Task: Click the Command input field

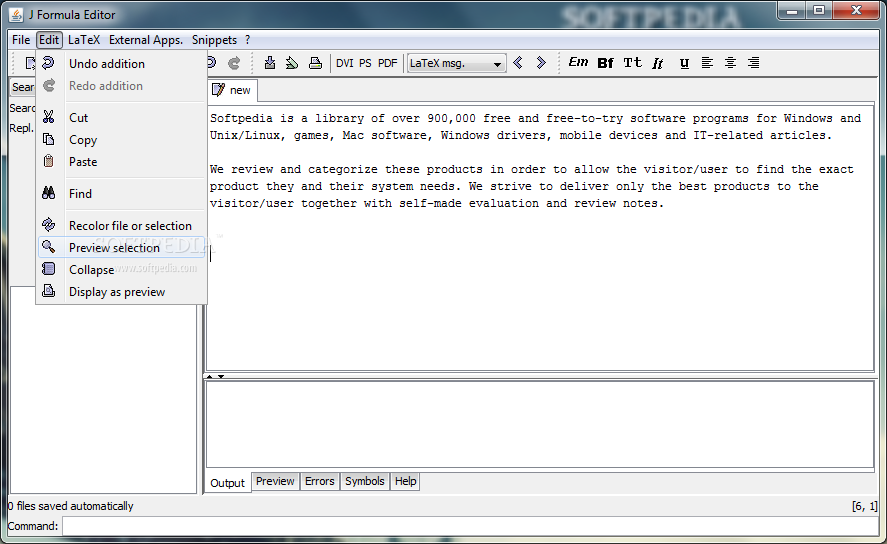Action: [x=470, y=526]
